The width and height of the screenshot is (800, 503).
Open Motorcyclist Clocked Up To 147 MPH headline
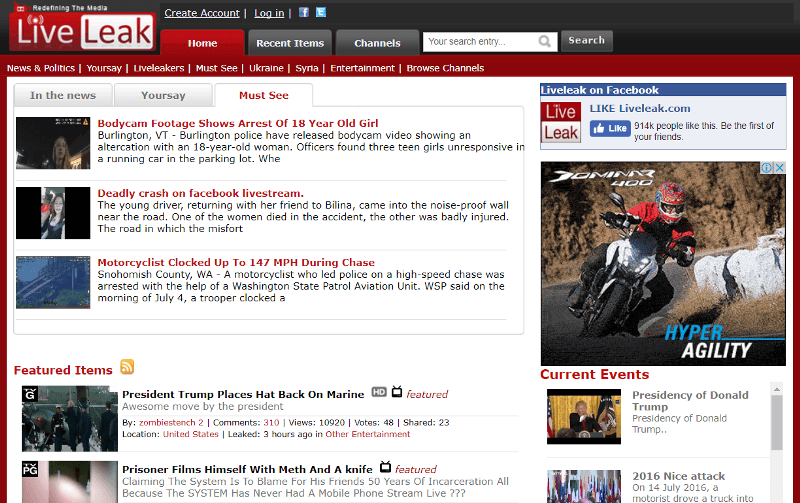click(236, 263)
